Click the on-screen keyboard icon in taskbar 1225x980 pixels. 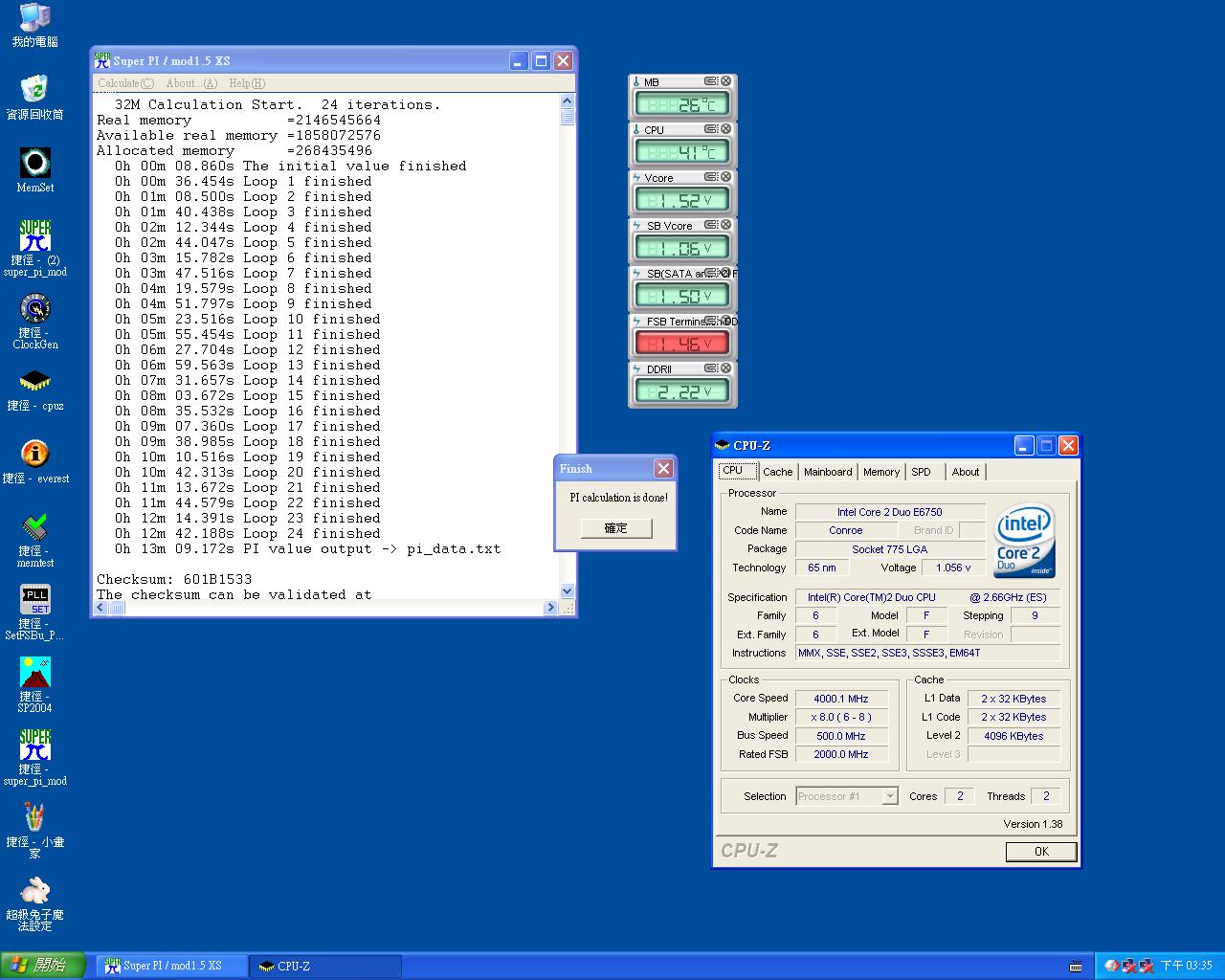pyautogui.click(x=1076, y=967)
